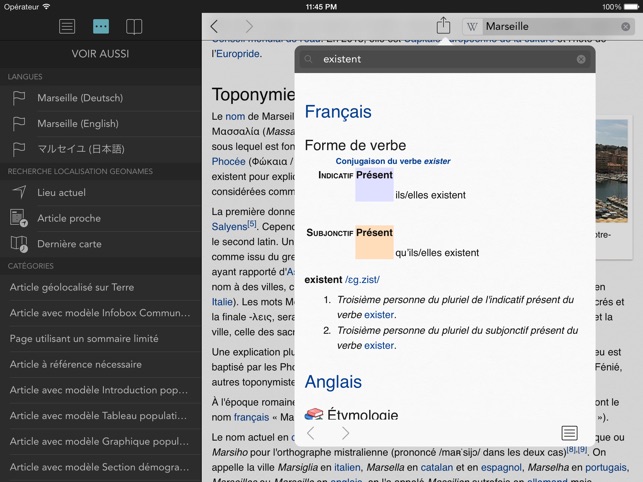This screenshot has height=482, width=643.
Task: Tap the 11:45 PM clock in status bar
Action: (322, 7)
